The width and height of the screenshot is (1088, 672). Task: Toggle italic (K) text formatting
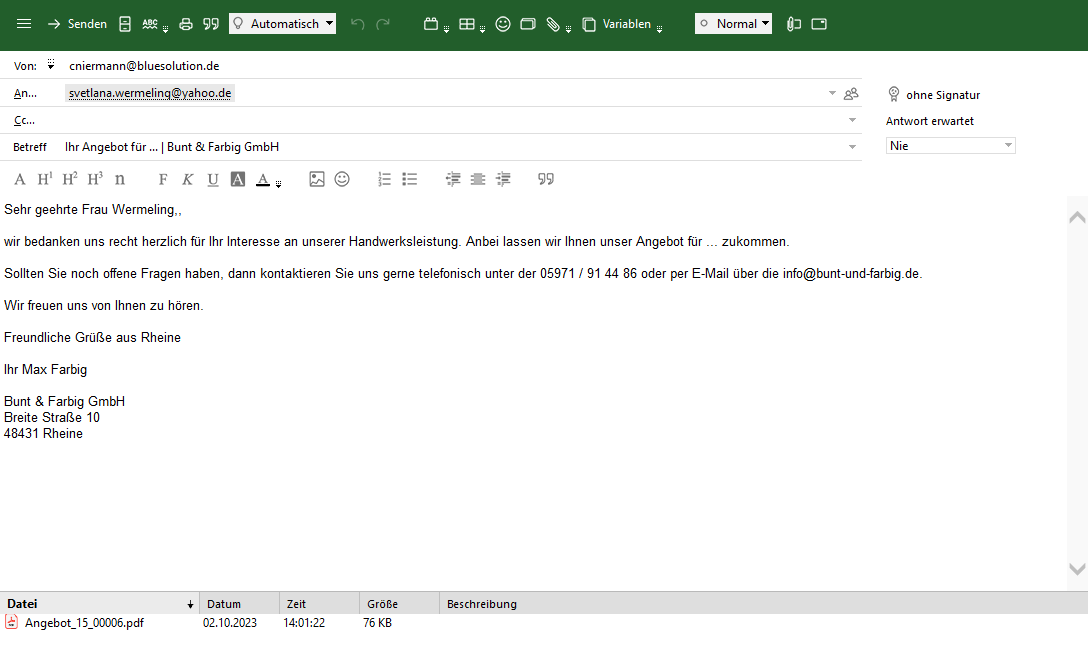[x=187, y=179]
